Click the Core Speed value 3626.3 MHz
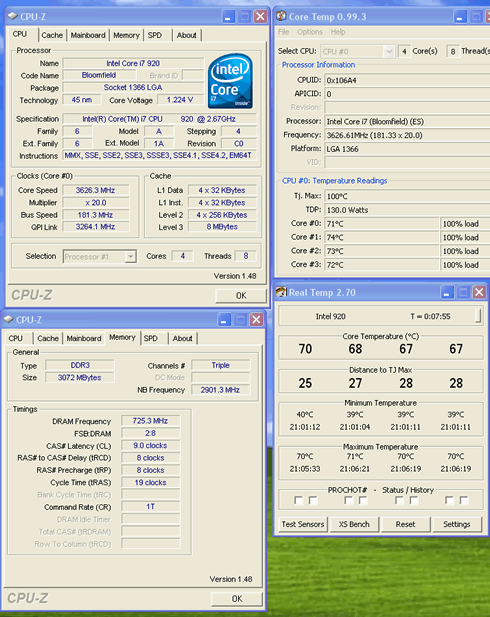This screenshot has height=617, width=490. coord(96,190)
